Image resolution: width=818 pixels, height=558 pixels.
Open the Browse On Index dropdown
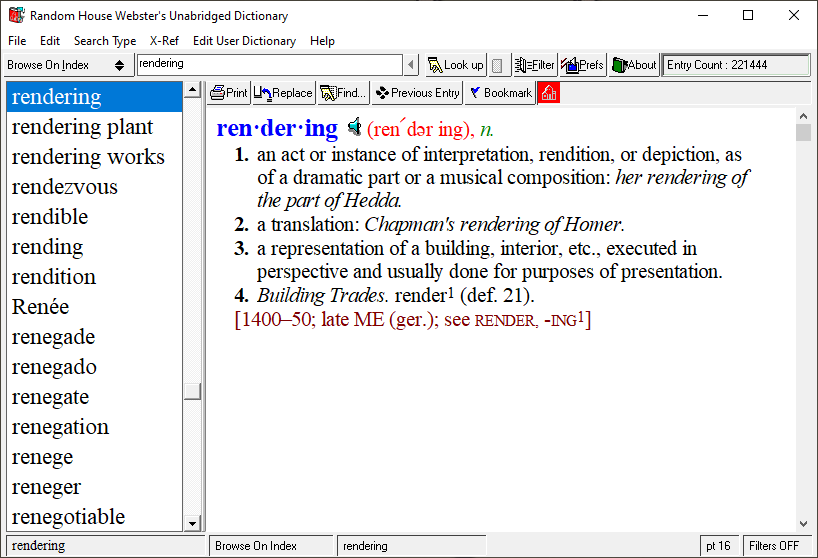tap(66, 65)
